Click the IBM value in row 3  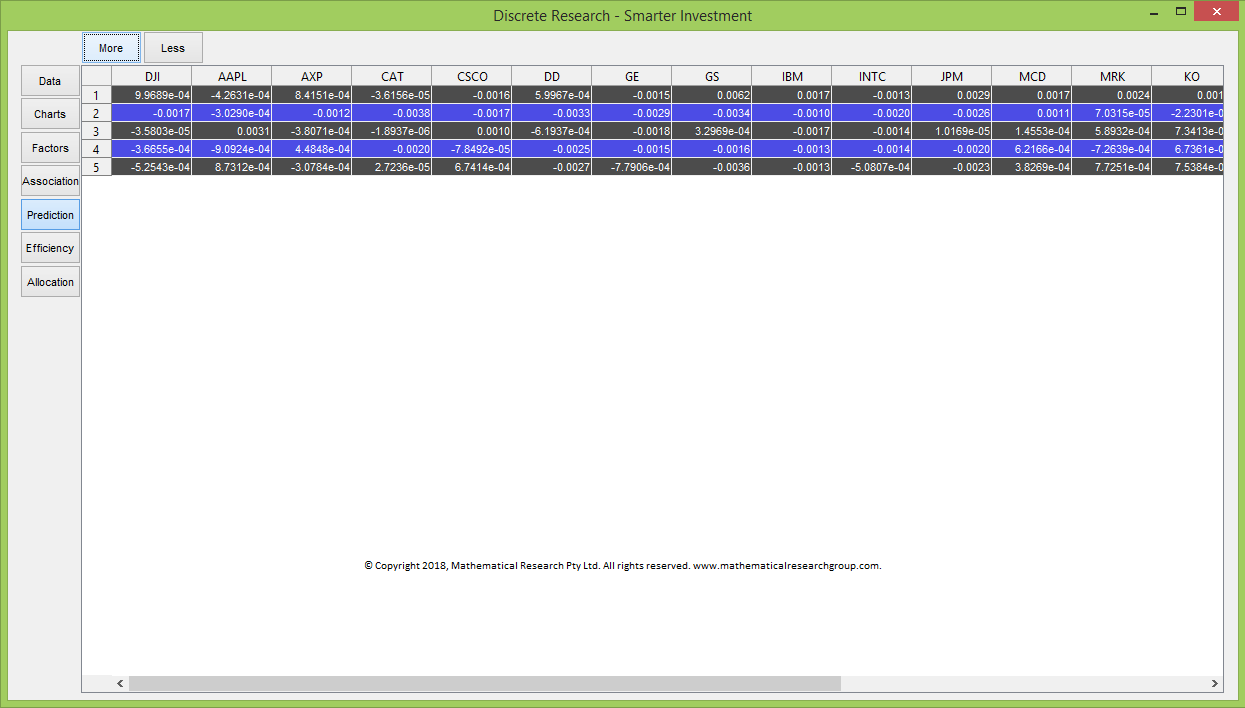coord(791,131)
